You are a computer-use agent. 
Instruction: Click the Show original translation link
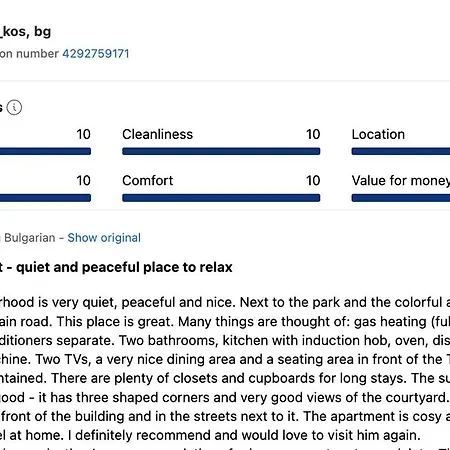104,238
